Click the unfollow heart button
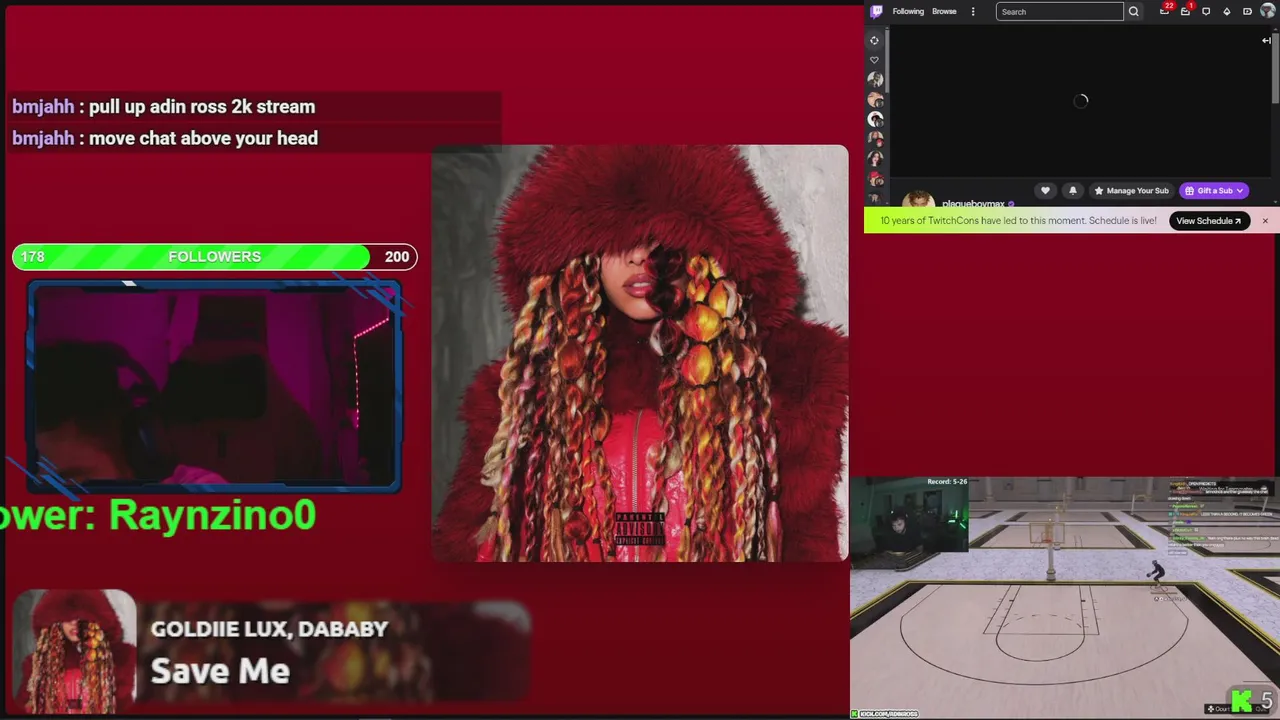The image size is (1280, 720). [x=1045, y=190]
